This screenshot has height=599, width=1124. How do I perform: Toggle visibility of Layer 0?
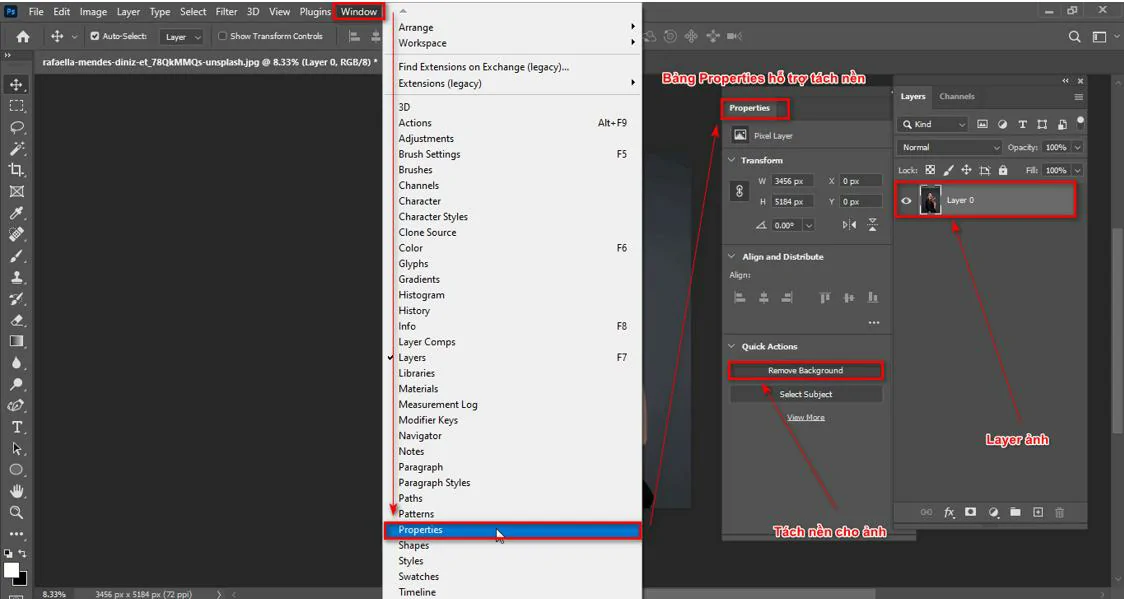906,200
